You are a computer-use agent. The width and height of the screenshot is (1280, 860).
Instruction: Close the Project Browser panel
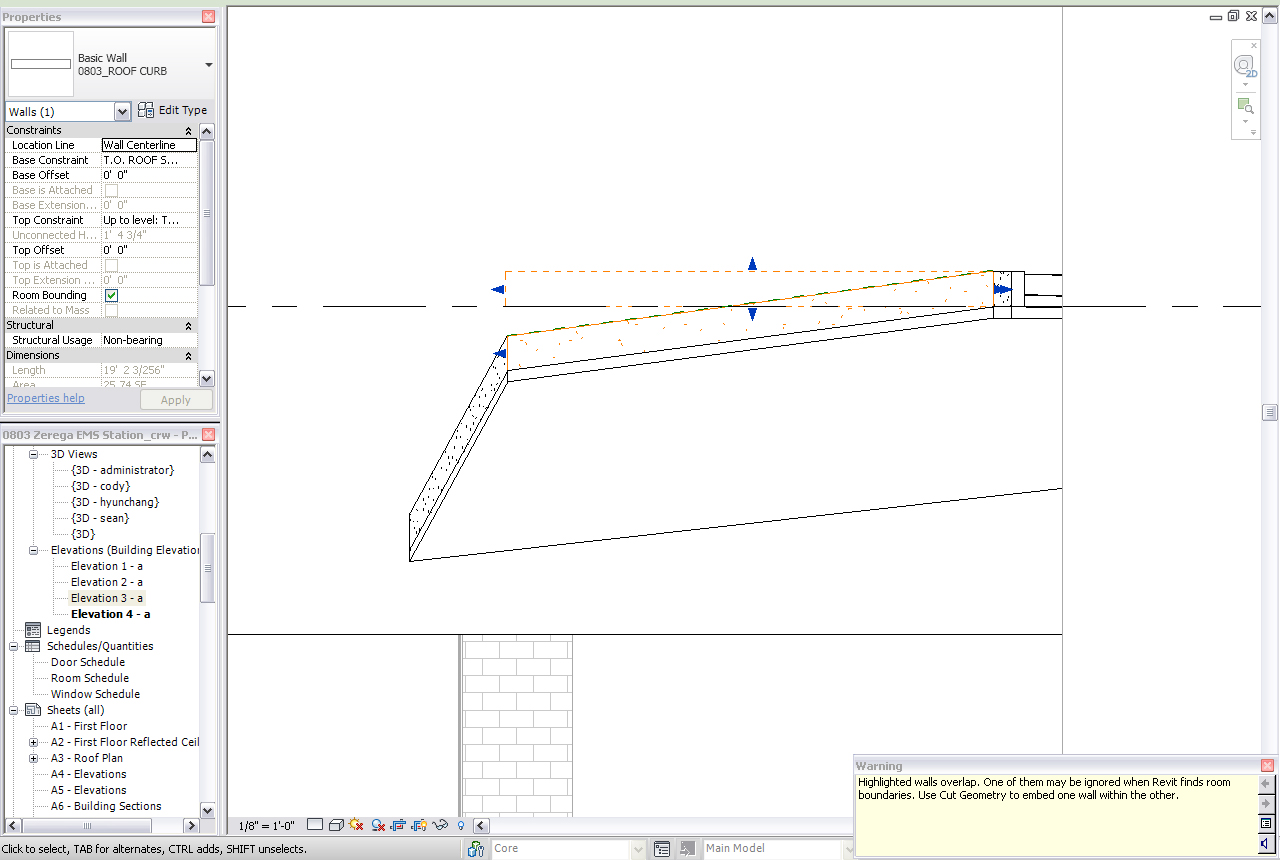[x=208, y=435]
